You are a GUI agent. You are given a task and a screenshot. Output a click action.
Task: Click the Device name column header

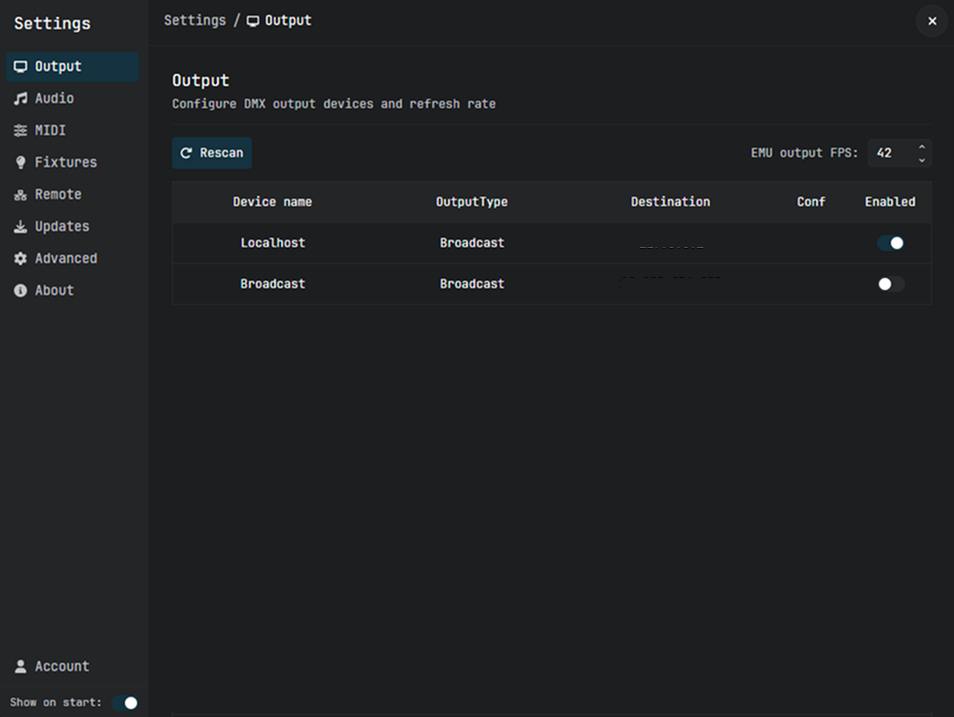(272, 202)
